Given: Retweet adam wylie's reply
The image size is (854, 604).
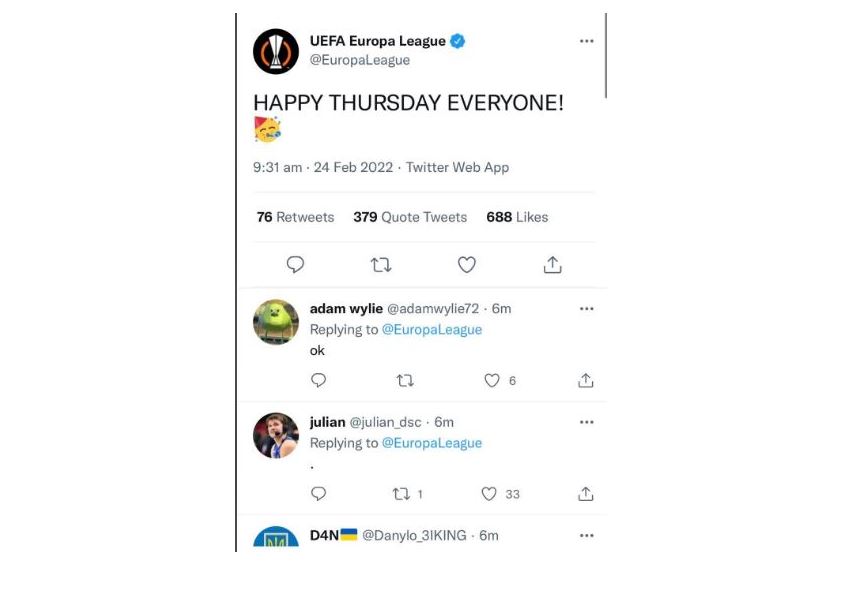Looking at the screenshot, I should tap(405, 380).
